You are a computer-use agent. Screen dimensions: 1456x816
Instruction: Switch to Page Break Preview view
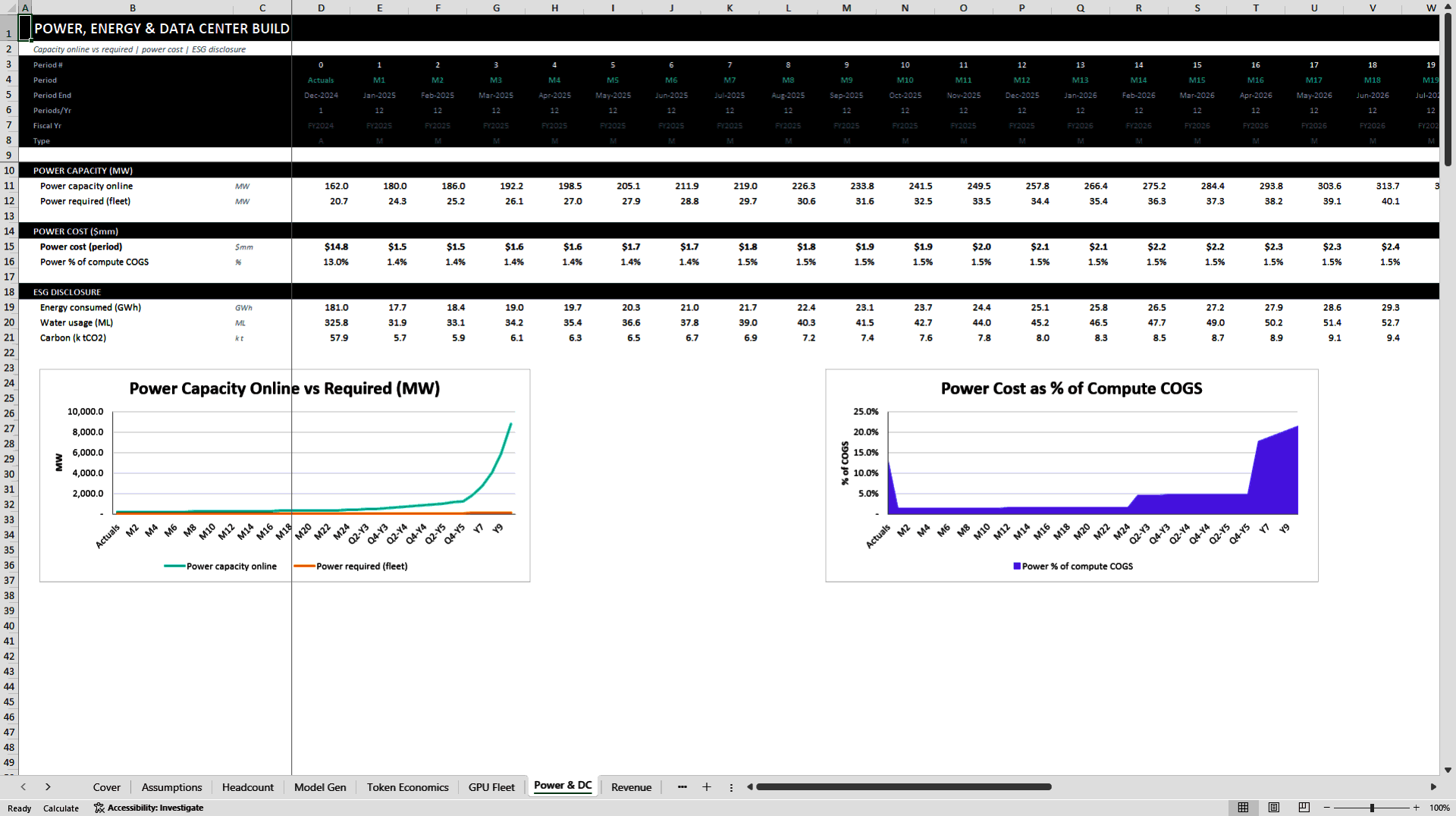coord(1304,808)
